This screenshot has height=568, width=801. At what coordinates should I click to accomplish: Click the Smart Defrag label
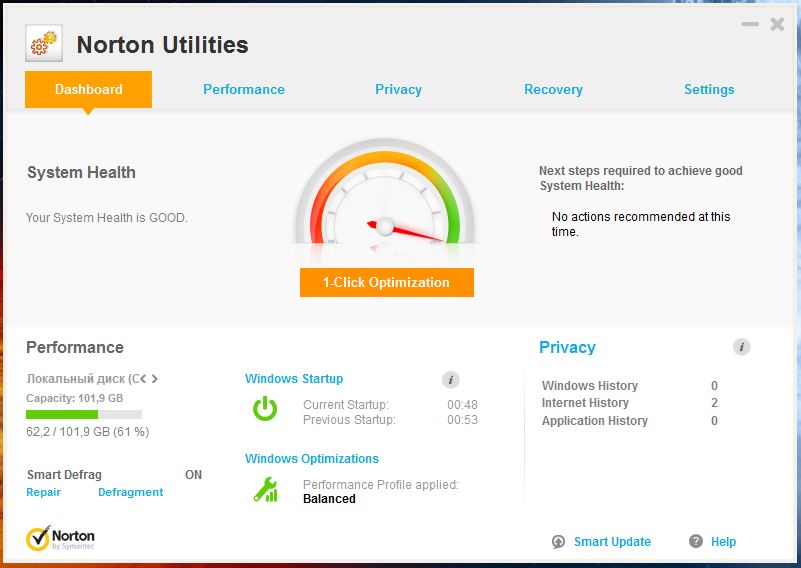pos(64,475)
